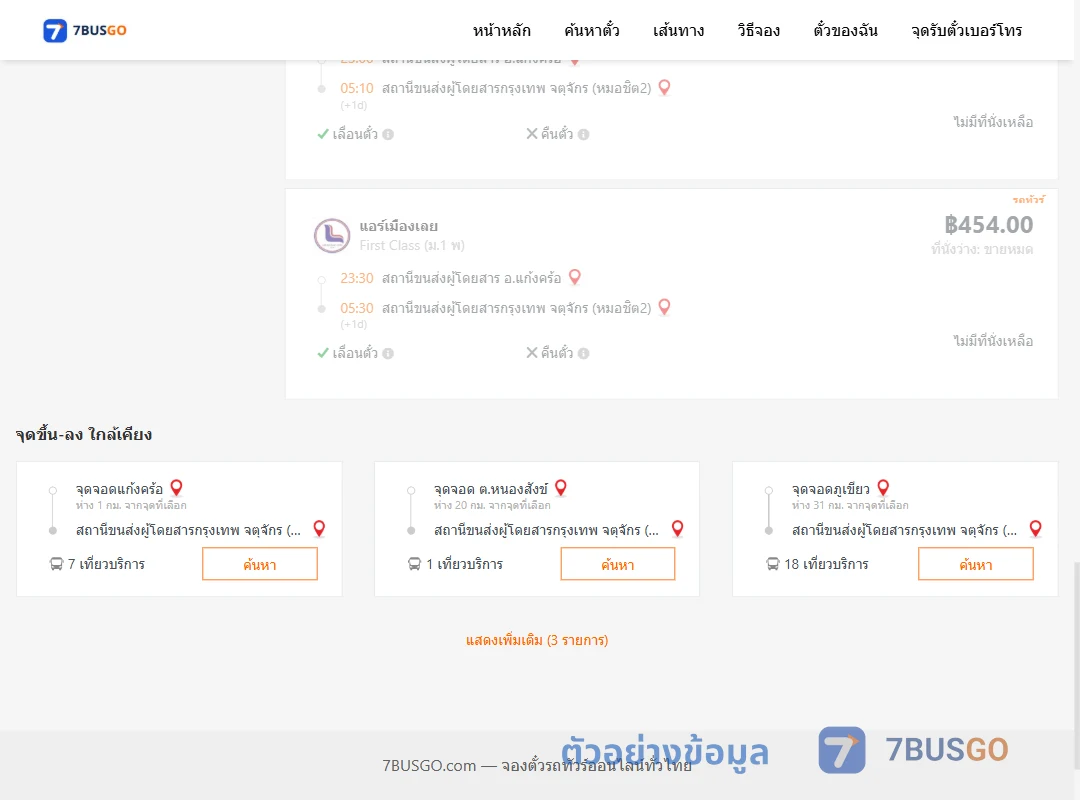Click the 05:10 arrival time

pos(357,88)
